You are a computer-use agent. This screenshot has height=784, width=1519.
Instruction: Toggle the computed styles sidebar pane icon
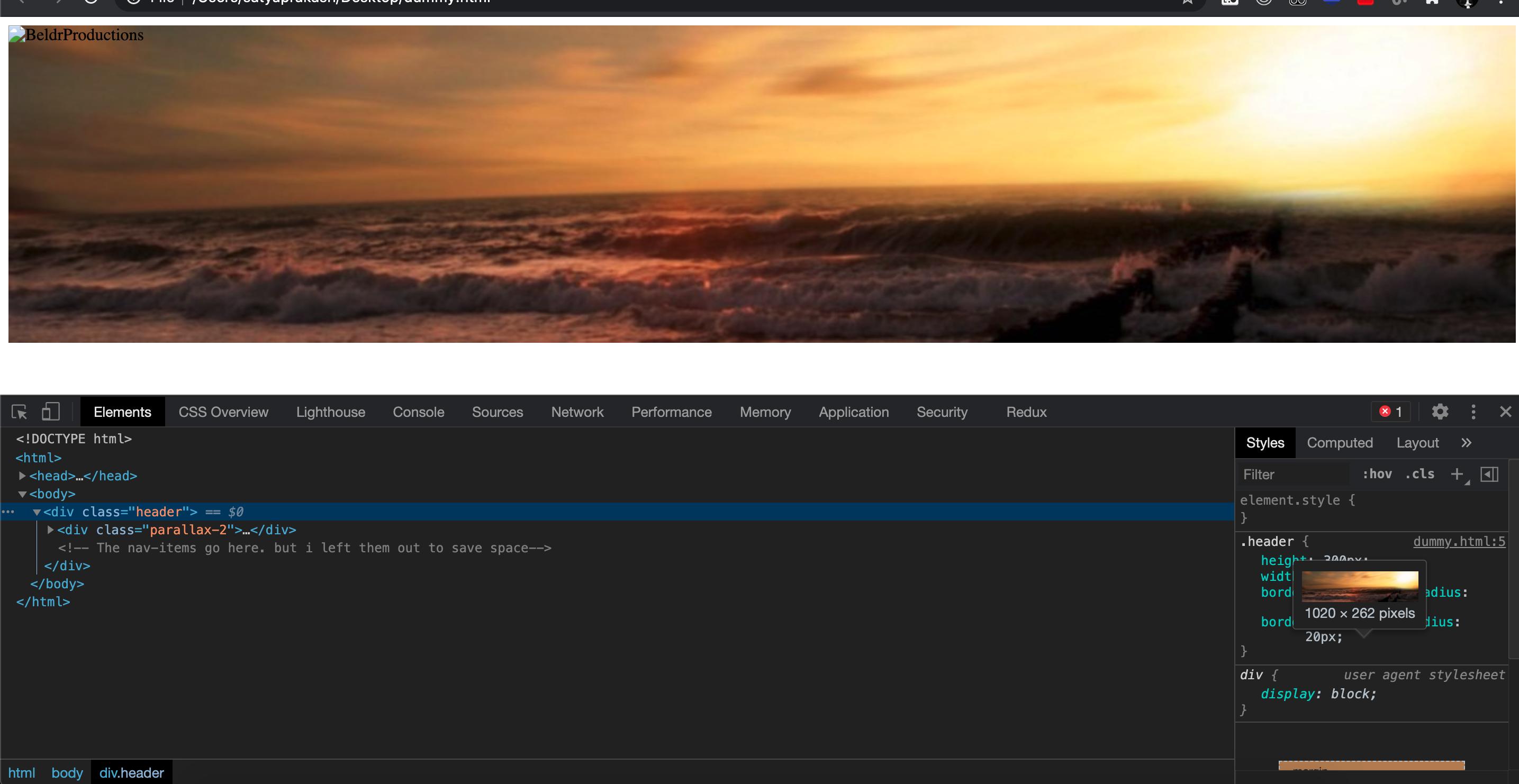click(1489, 474)
